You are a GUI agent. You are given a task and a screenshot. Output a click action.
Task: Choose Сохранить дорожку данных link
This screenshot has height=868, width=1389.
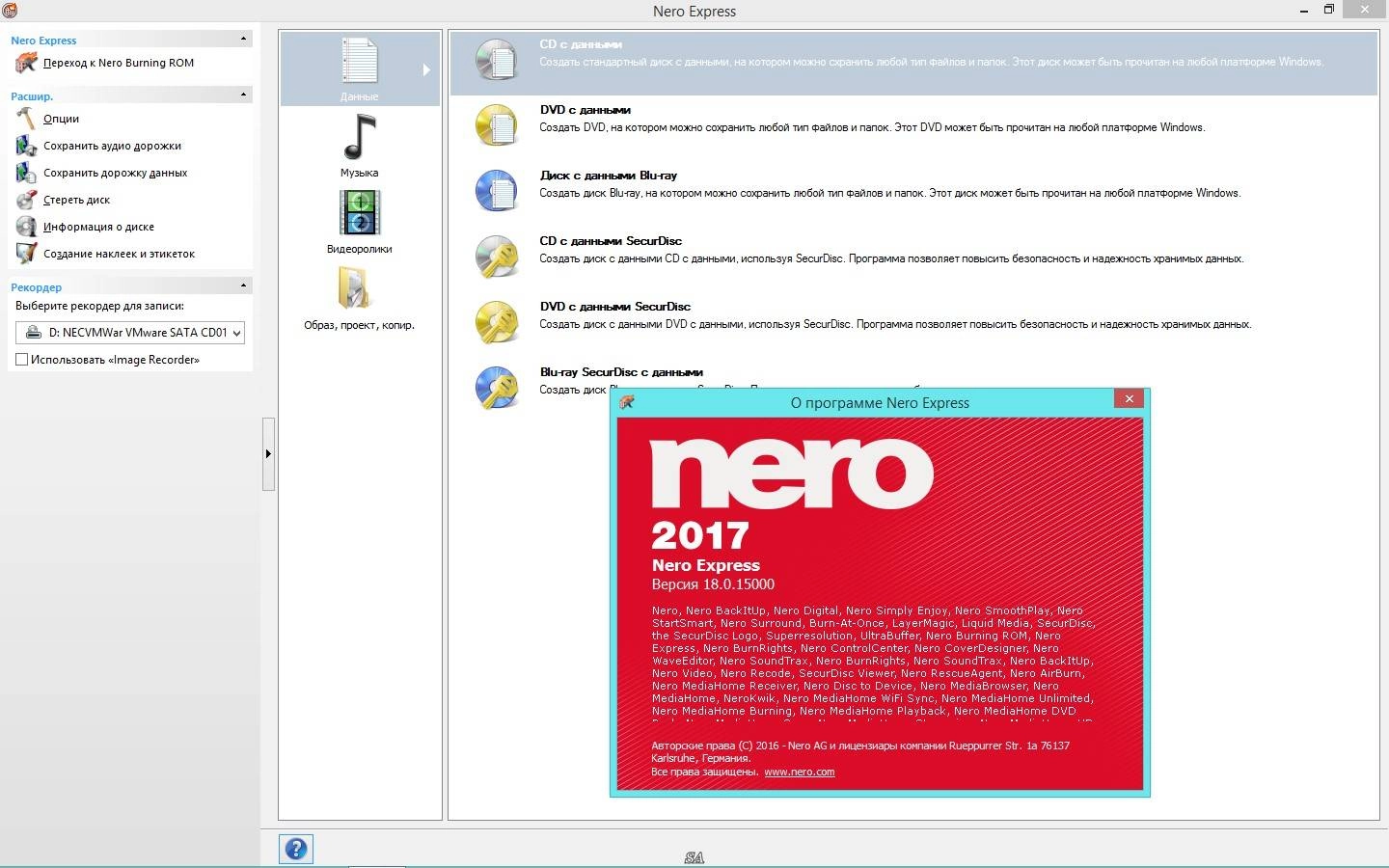pyautogui.click(x=115, y=173)
